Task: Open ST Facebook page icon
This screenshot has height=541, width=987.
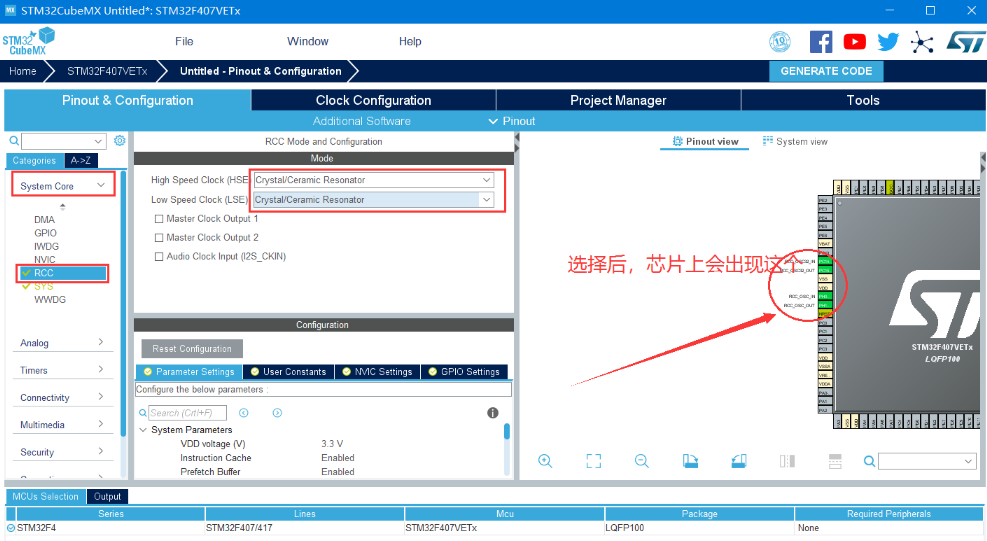Action: [x=821, y=42]
